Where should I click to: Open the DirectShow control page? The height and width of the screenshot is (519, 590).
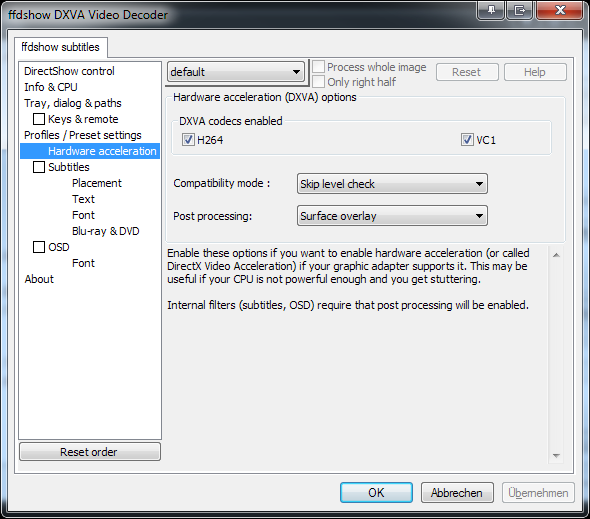[69, 71]
